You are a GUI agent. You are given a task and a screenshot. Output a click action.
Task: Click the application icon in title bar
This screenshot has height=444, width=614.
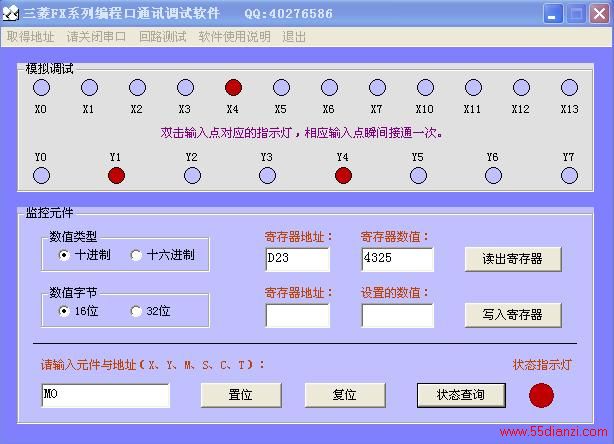(x=11, y=14)
